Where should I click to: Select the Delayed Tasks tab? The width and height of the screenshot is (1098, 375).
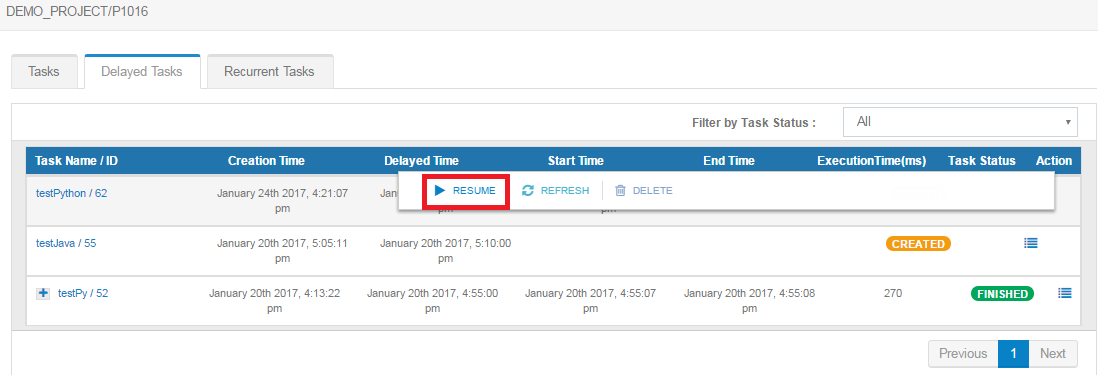tap(142, 71)
